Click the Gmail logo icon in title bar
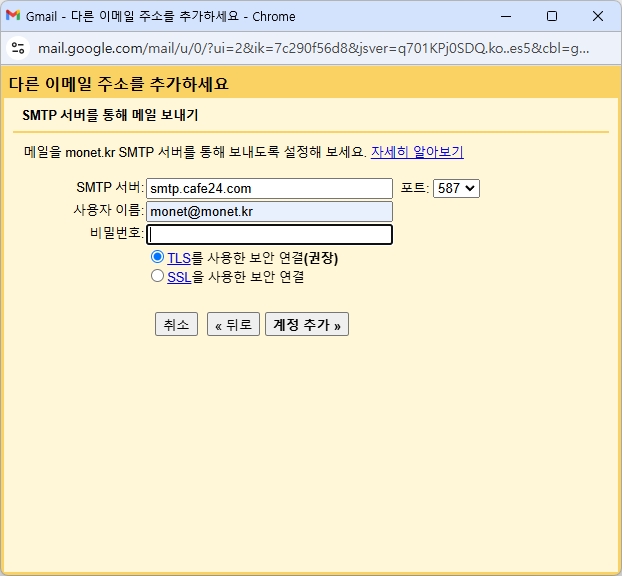 [13, 15]
